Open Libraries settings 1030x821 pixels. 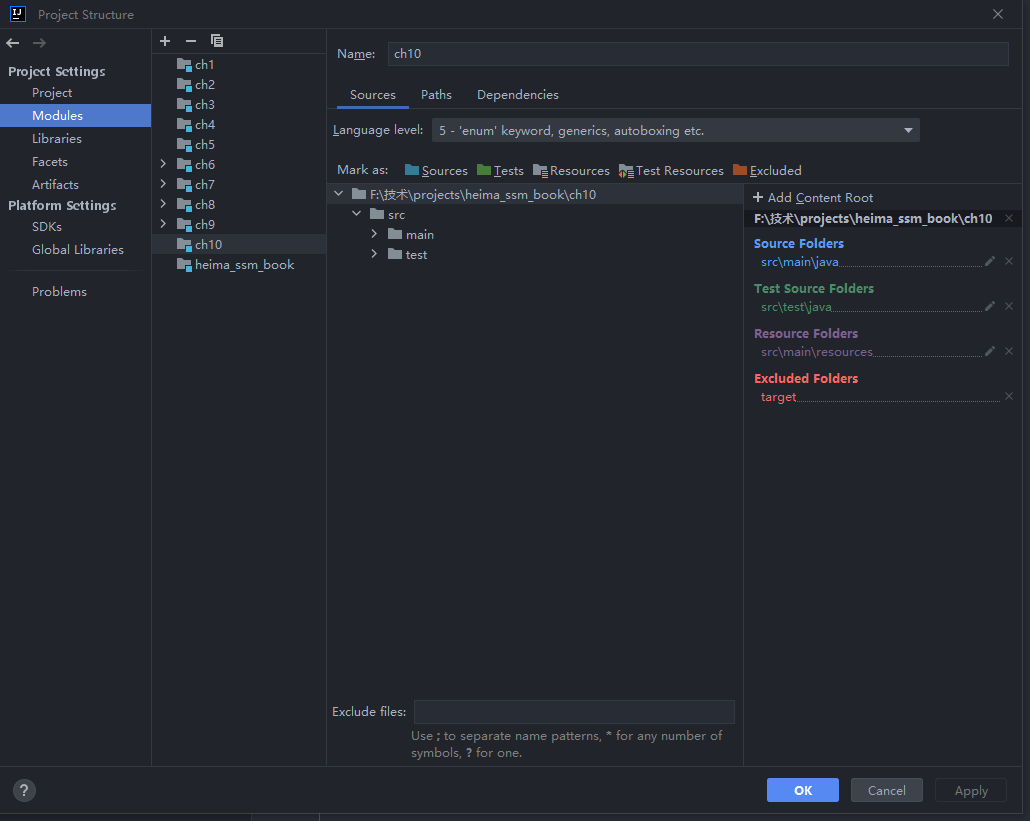point(56,139)
